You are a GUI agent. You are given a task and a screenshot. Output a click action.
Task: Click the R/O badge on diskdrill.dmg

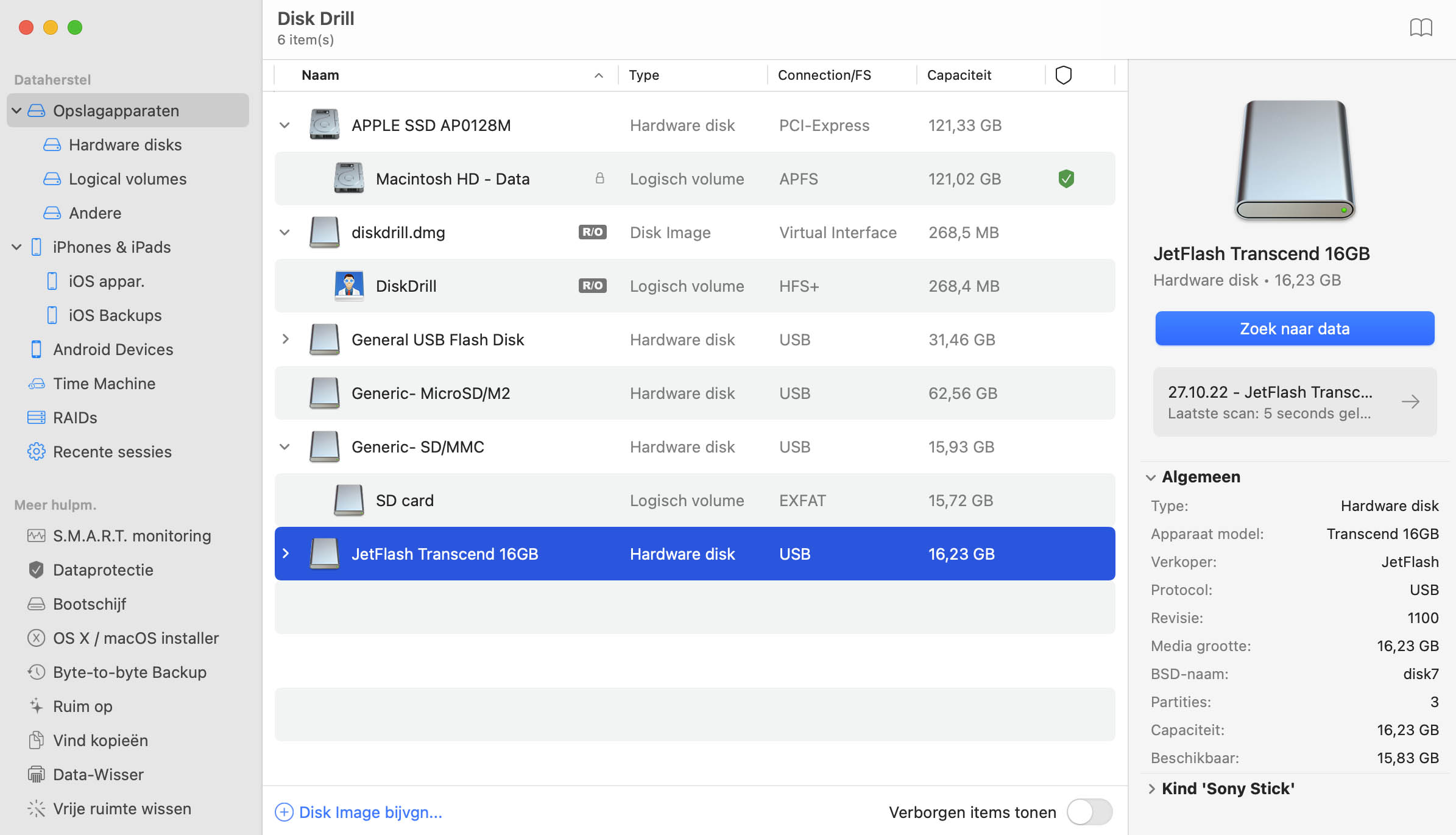592,232
